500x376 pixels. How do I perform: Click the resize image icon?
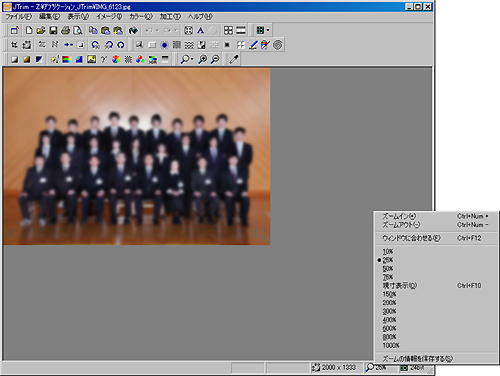pyautogui.click(x=27, y=45)
